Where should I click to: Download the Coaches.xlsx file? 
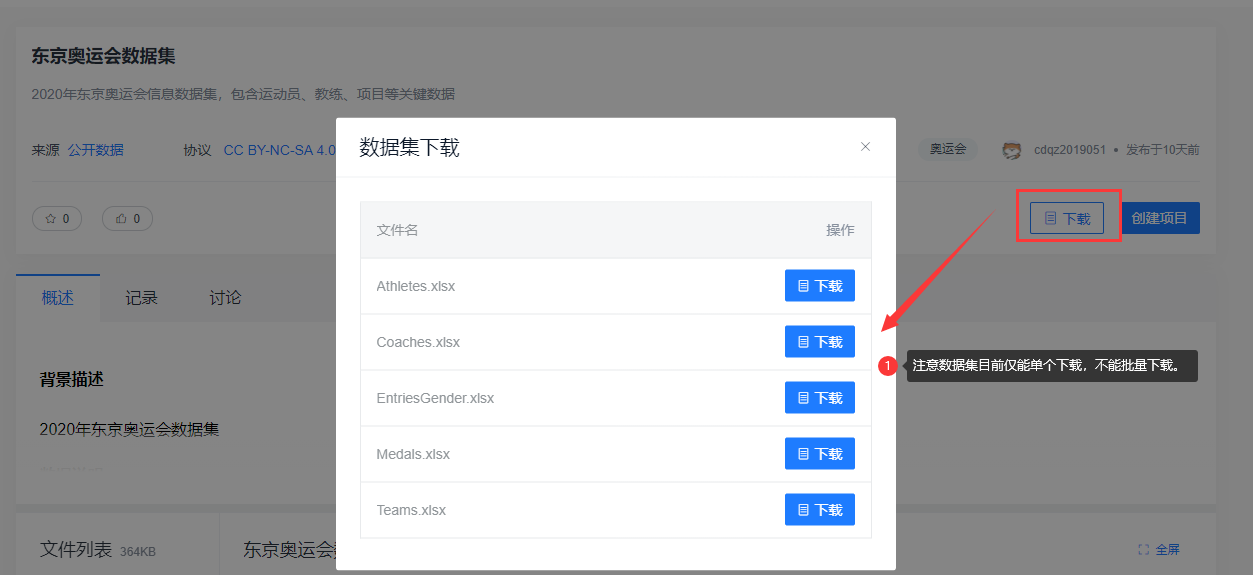click(819, 342)
